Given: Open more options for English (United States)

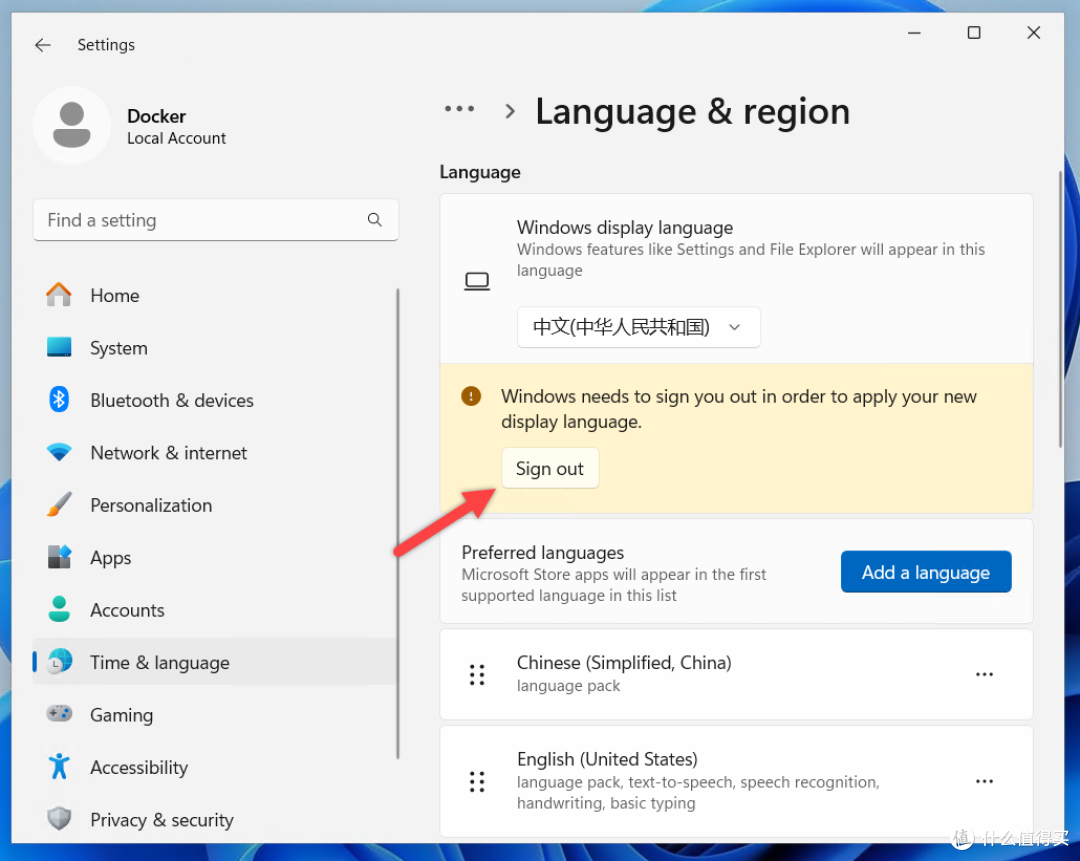Looking at the screenshot, I should point(984,781).
